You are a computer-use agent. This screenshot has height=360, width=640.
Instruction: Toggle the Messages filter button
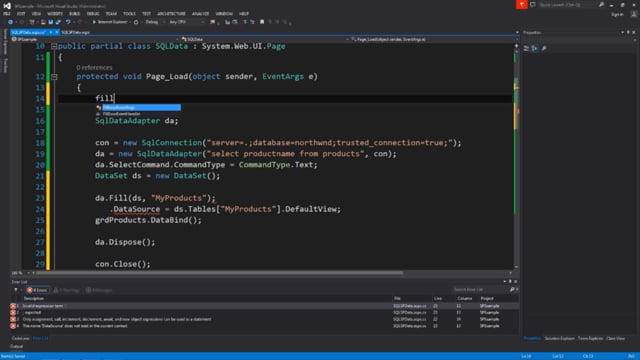(99, 290)
